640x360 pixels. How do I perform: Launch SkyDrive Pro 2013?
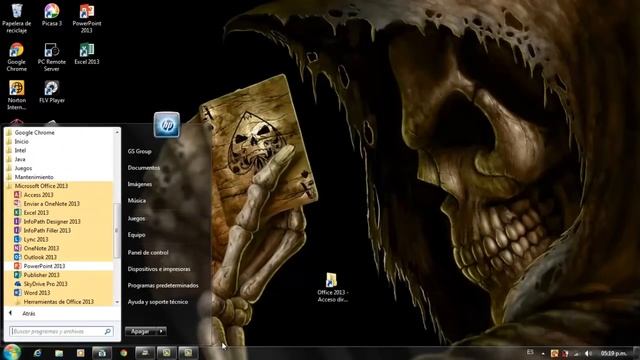coord(45,284)
